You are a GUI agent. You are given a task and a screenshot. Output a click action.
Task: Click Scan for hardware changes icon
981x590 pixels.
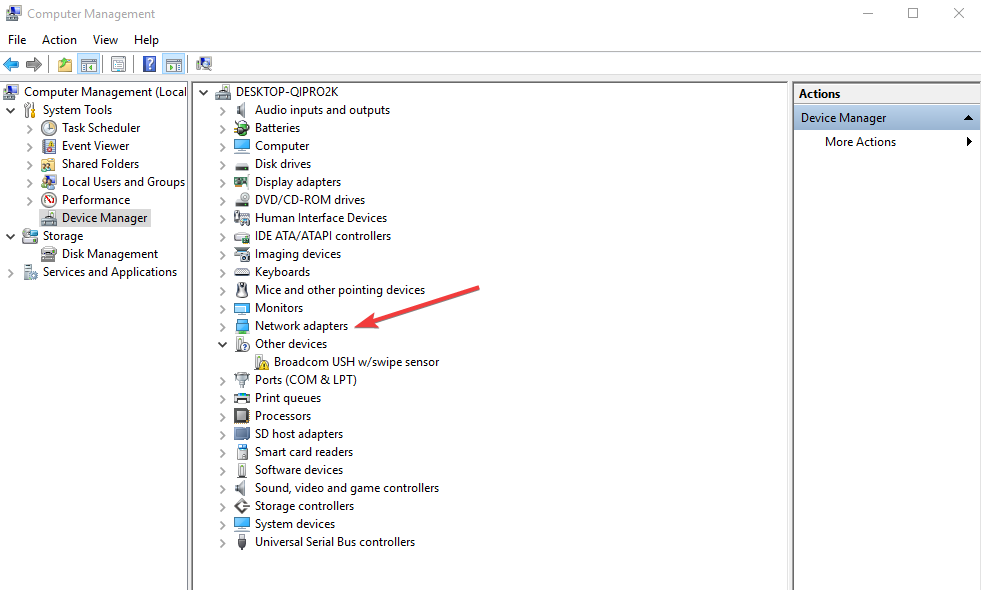point(204,65)
